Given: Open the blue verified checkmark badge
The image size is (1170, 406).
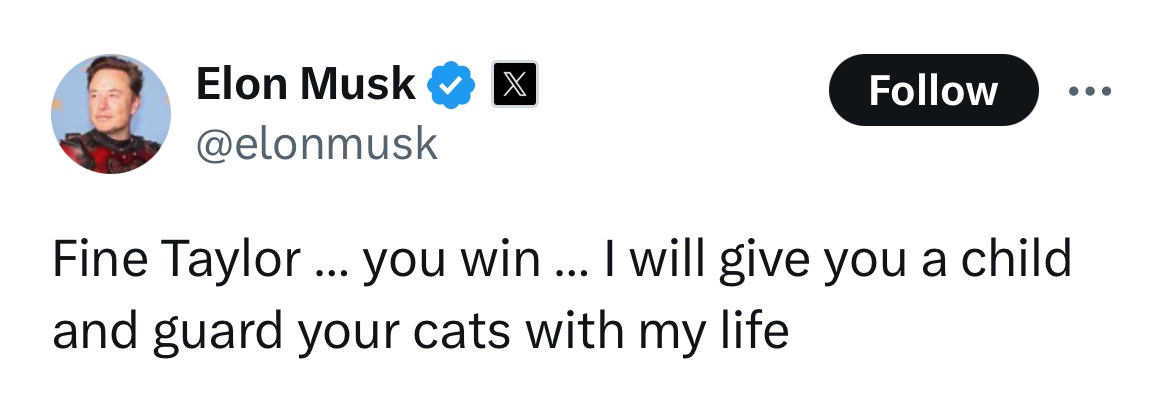Looking at the screenshot, I should (x=452, y=86).
